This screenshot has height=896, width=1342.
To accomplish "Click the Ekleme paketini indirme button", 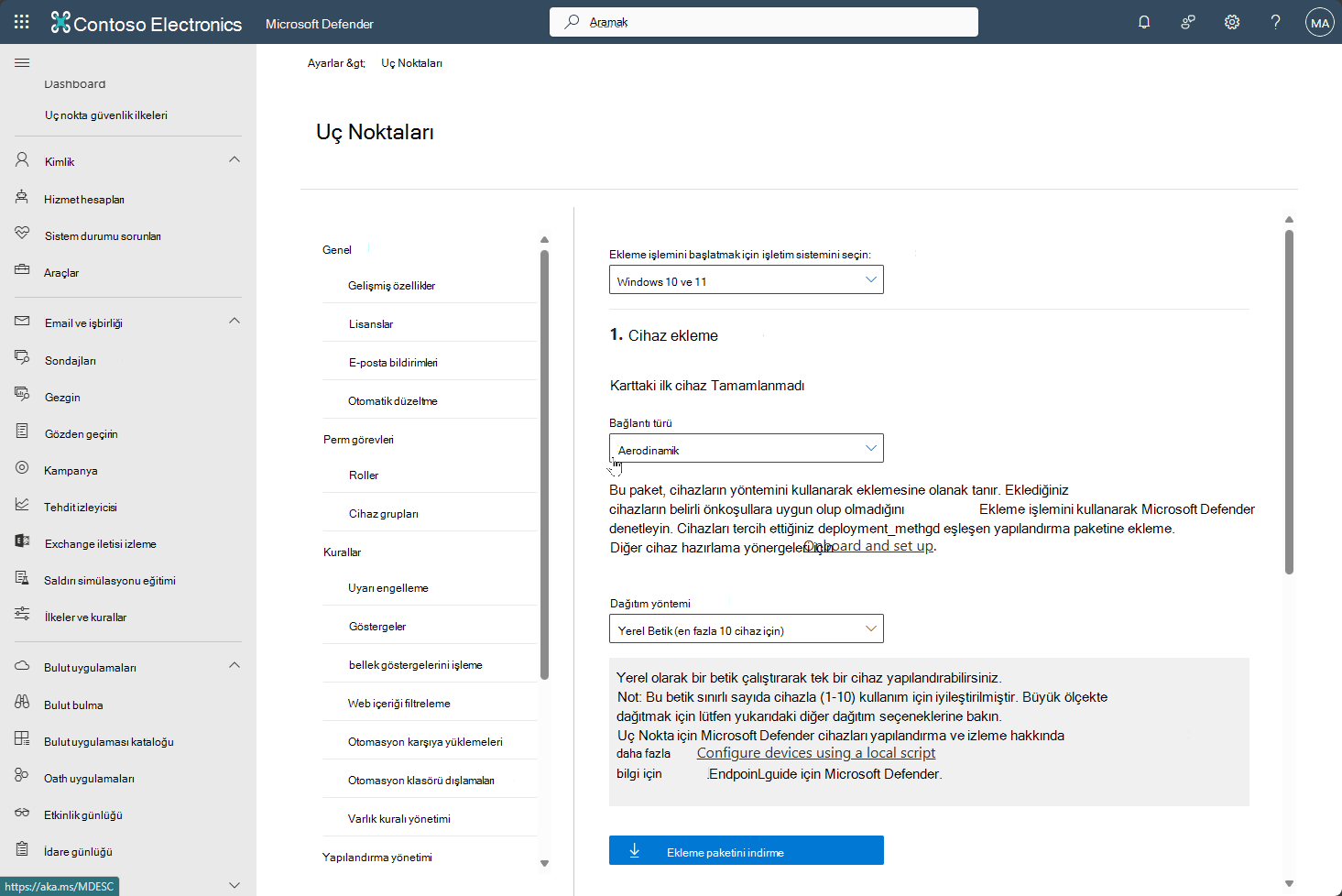I will click(x=746, y=850).
